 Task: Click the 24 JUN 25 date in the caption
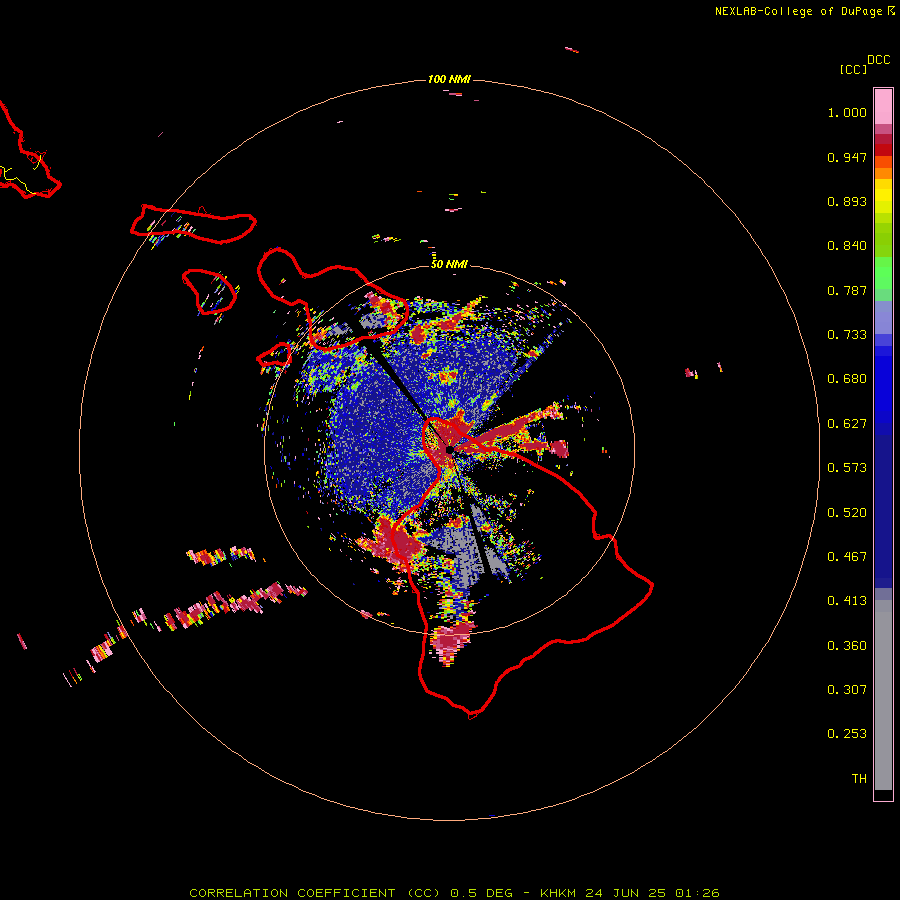[626, 893]
